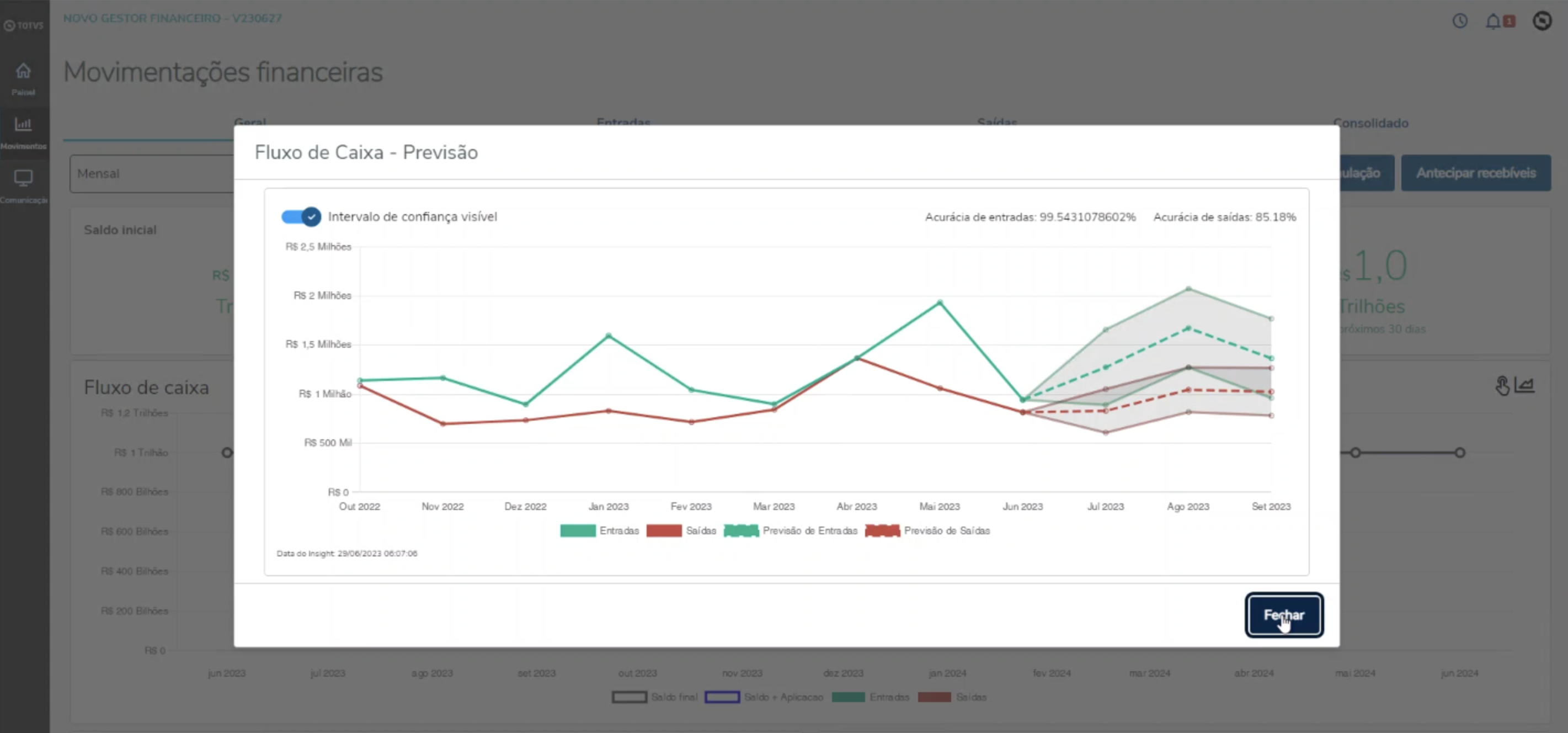This screenshot has width=1568, height=733.
Task: Click Previsão de Saídas red swatch
Action: point(882,531)
